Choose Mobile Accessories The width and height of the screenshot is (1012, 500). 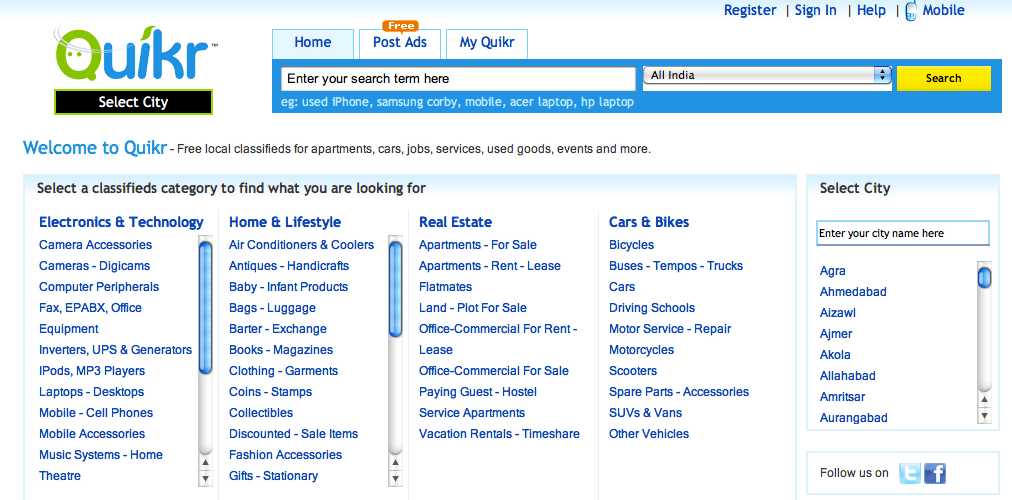(x=92, y=434)
